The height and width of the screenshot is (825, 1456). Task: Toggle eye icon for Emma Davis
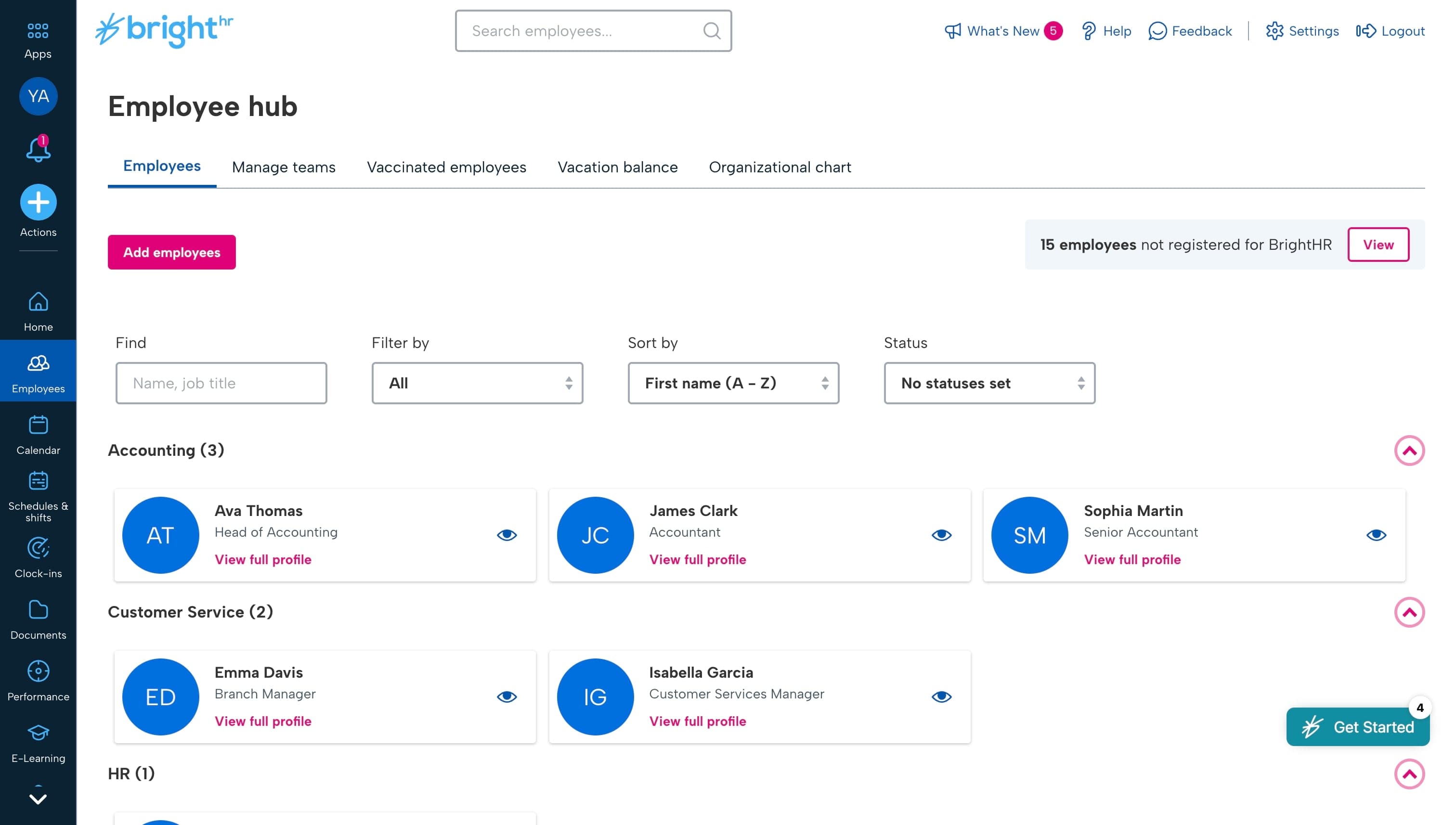pos(507,696)
